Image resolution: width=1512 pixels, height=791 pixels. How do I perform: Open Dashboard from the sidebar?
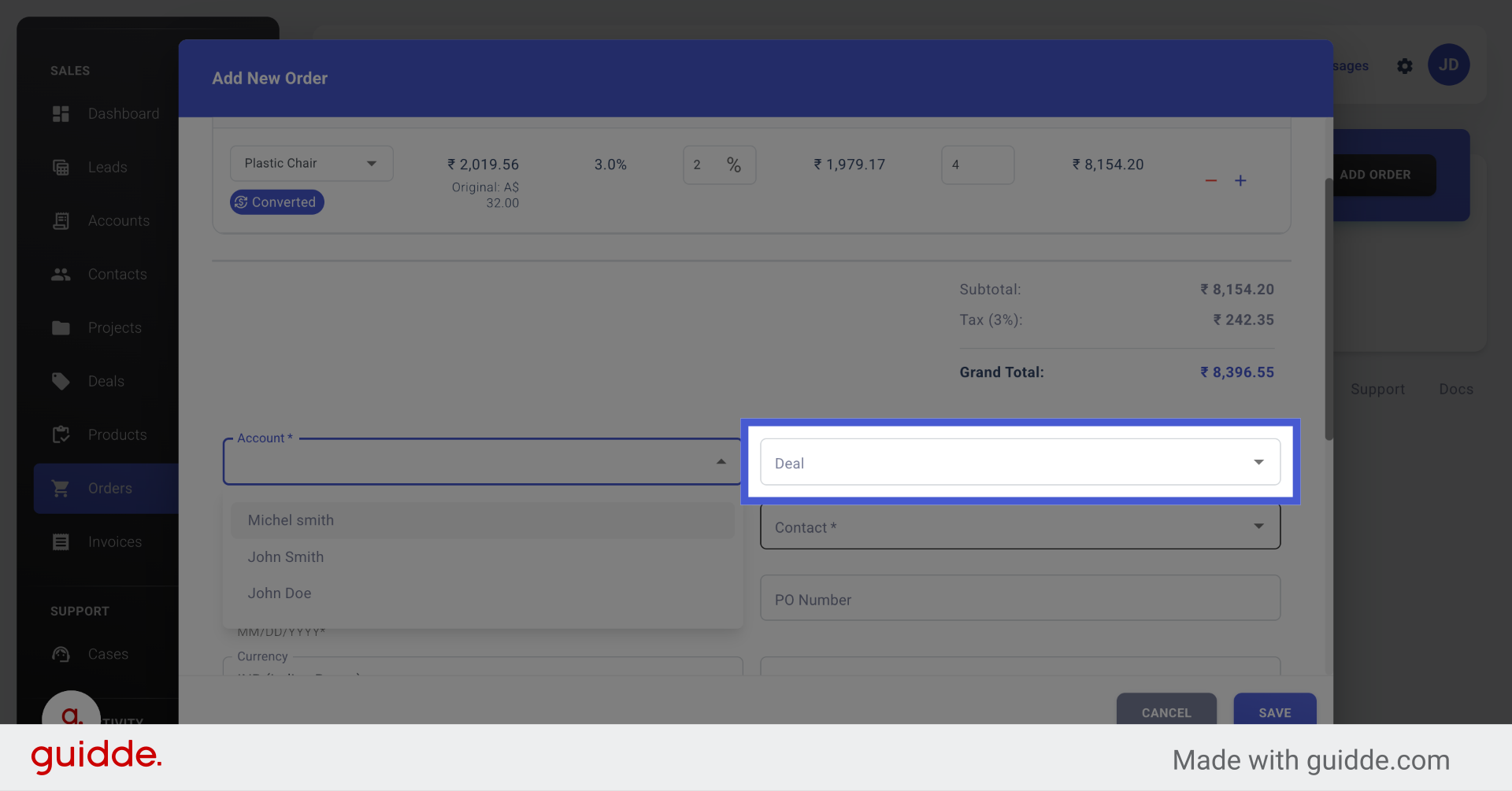(123, 114)
